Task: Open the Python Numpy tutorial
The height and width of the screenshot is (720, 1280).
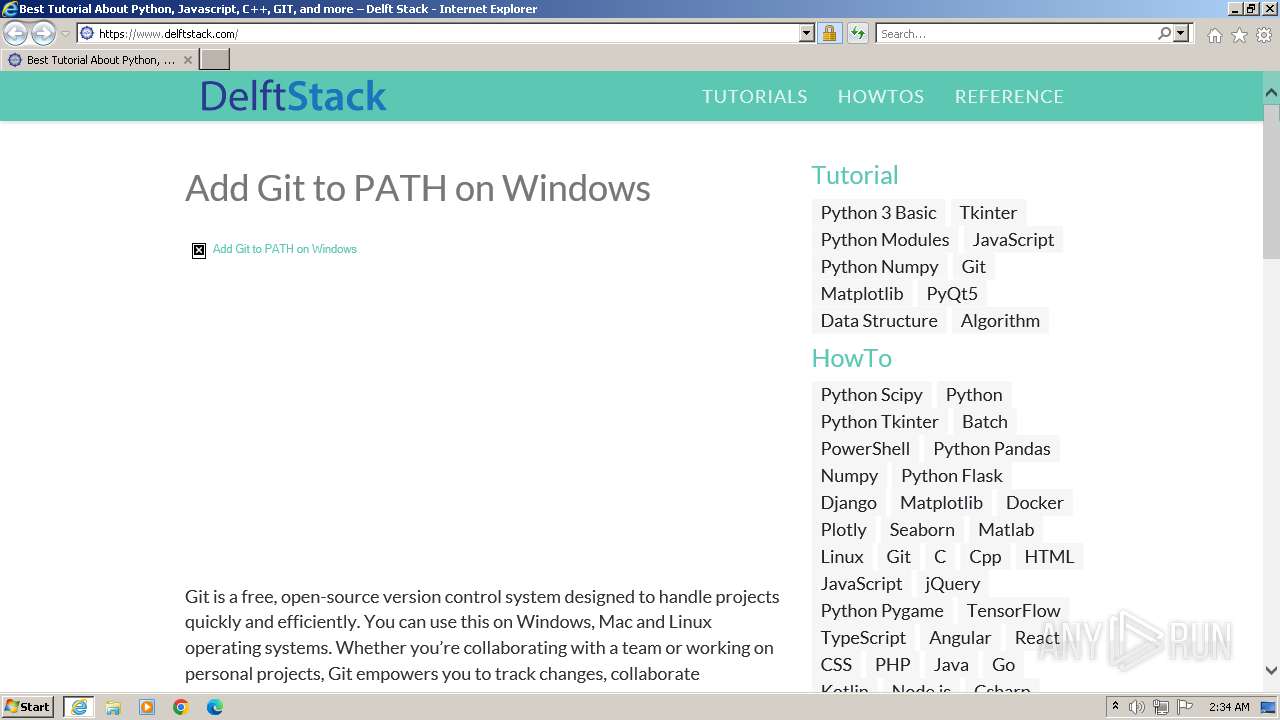Action: click(879, 266)
